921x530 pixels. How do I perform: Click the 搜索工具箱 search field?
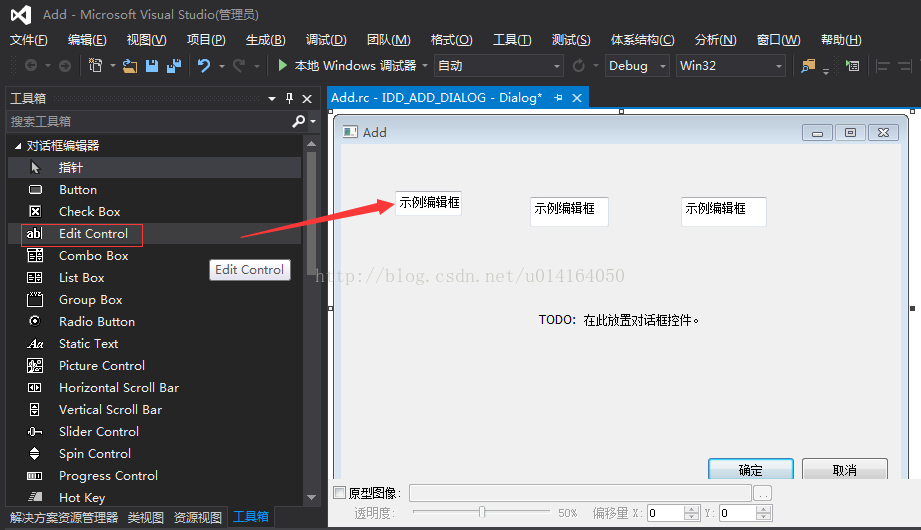point(150,122)
